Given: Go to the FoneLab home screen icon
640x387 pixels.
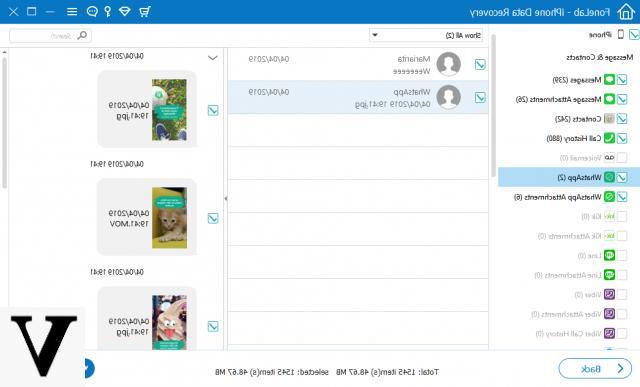Looking at the screenshot, I should tap(626, 11).
